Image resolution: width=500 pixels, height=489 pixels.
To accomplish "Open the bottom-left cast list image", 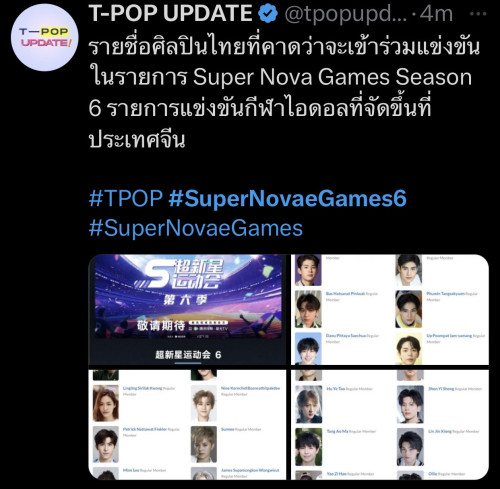I will [187, 425].
